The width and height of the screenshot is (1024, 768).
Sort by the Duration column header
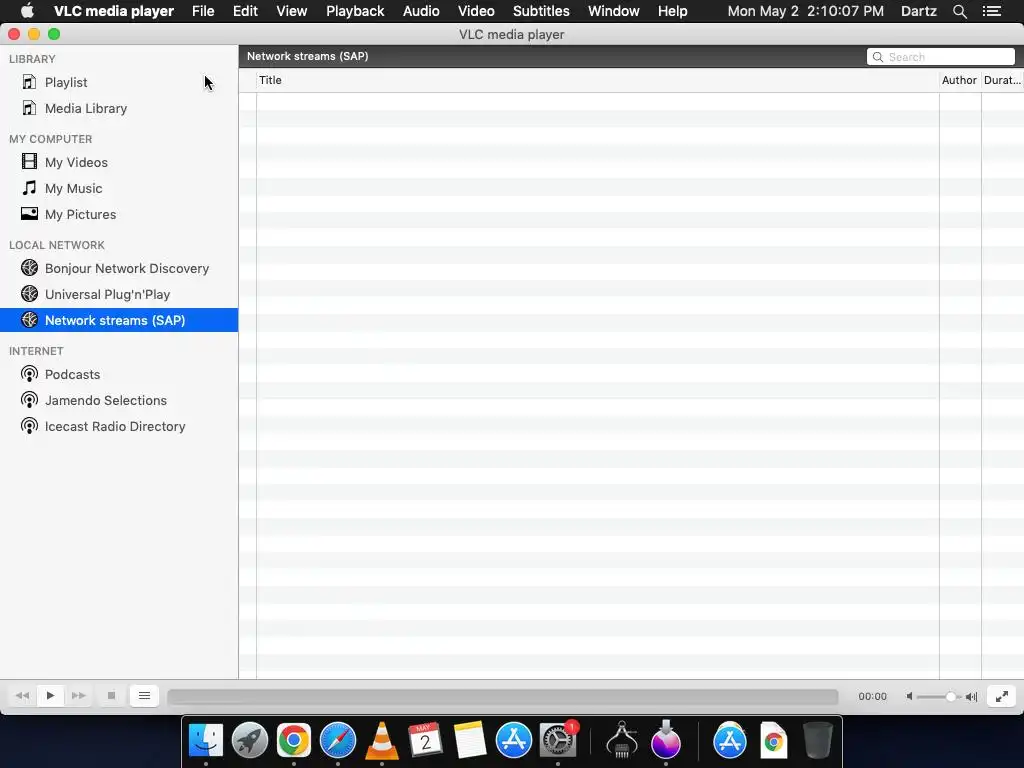pyautogui.click(x=1002, y=80)
